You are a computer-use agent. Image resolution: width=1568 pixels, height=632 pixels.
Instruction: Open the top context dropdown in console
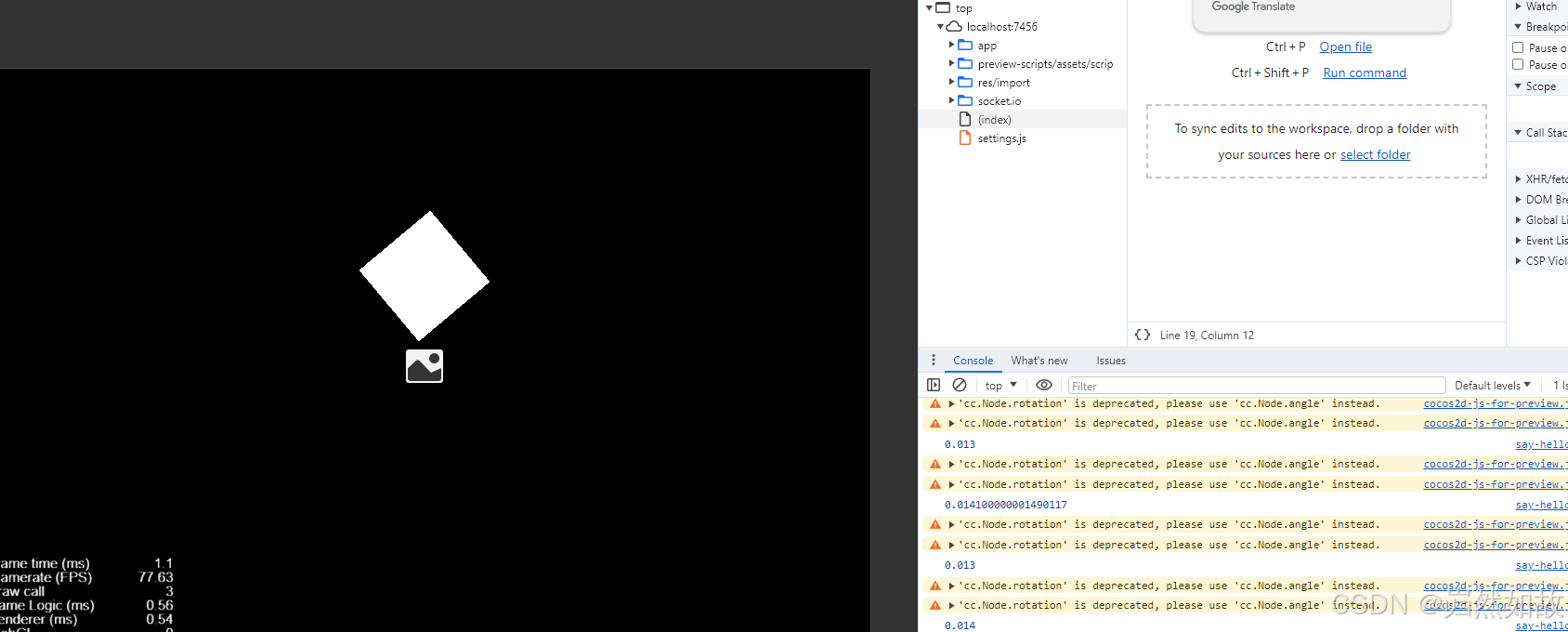point(1001,385)
